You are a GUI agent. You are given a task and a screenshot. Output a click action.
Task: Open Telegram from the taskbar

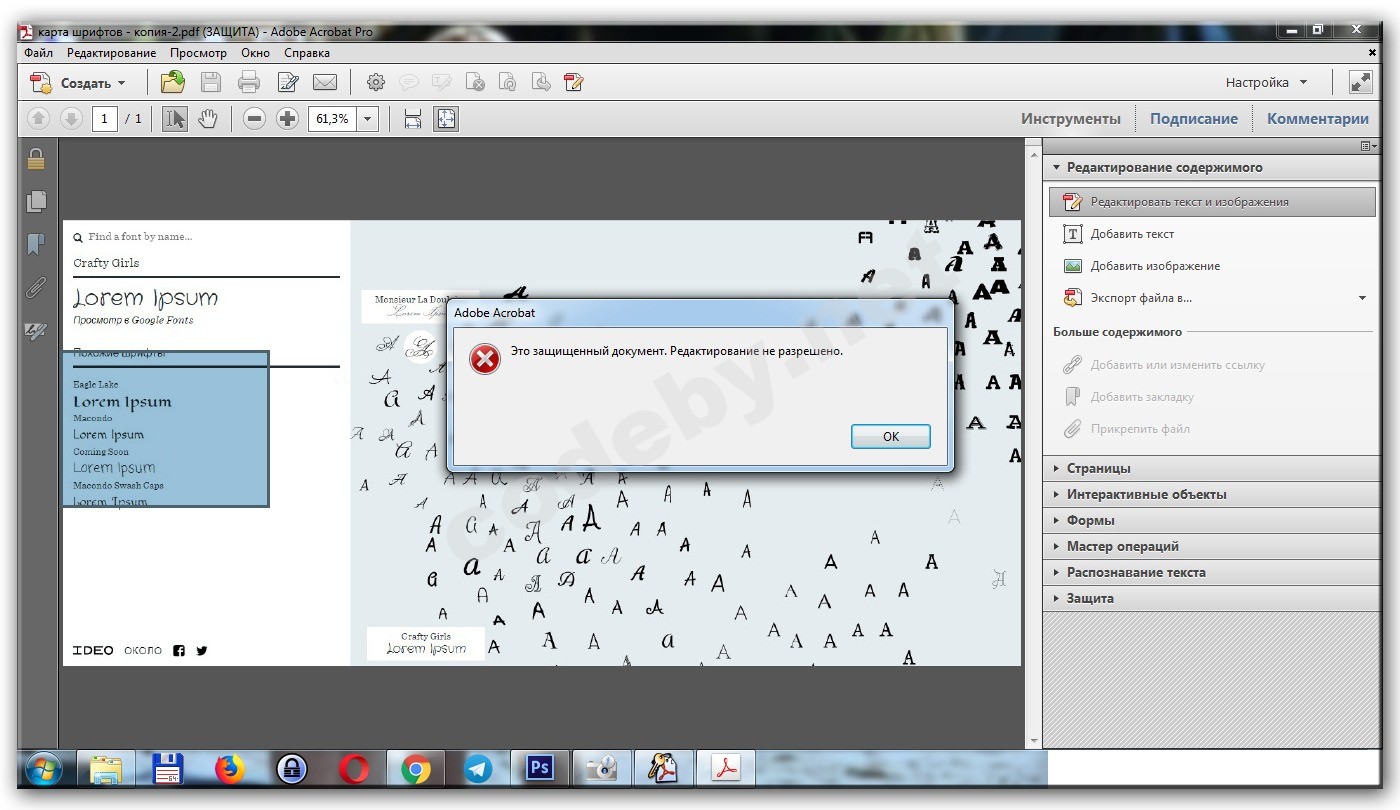(x=478, y=768)
